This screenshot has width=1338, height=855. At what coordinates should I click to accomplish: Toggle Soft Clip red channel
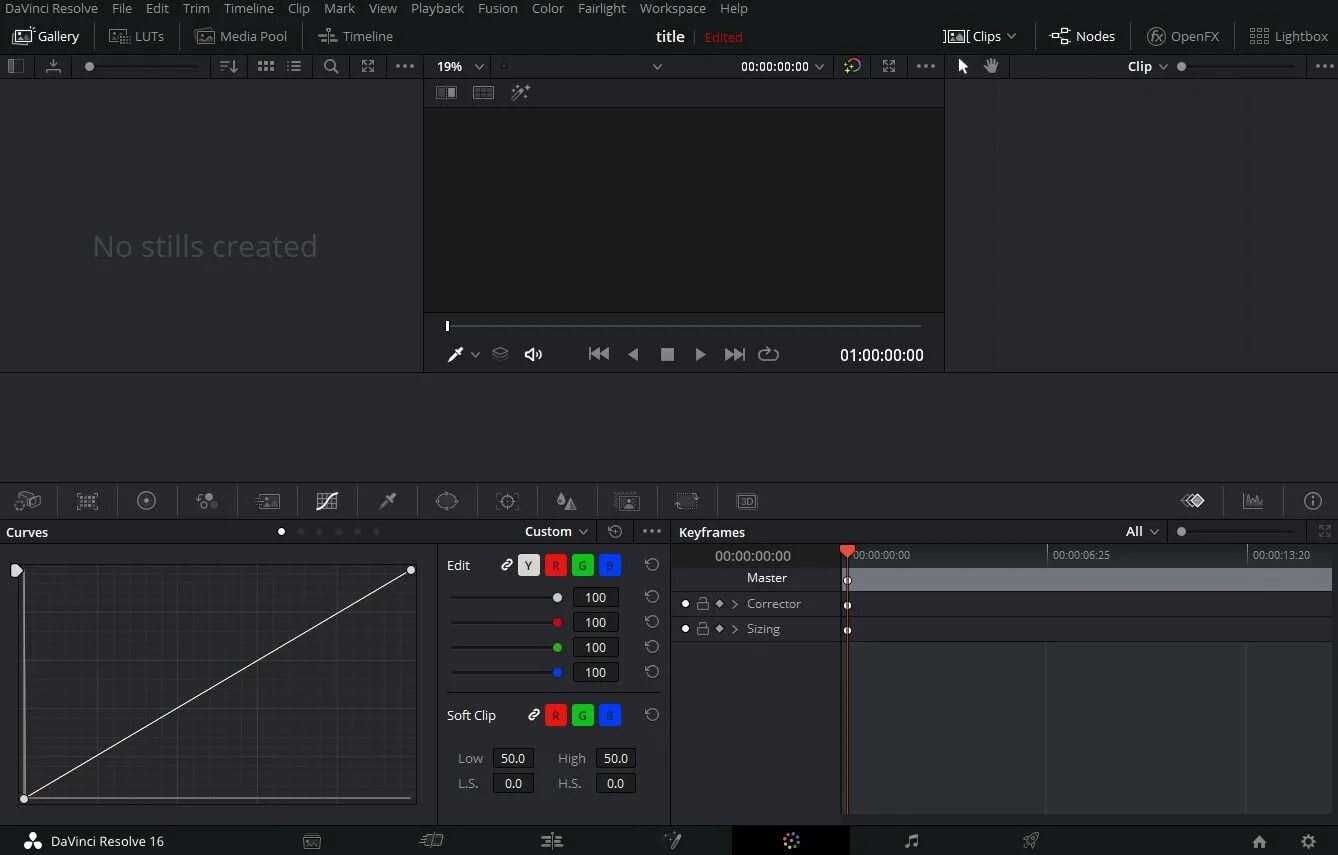point(556,715)
